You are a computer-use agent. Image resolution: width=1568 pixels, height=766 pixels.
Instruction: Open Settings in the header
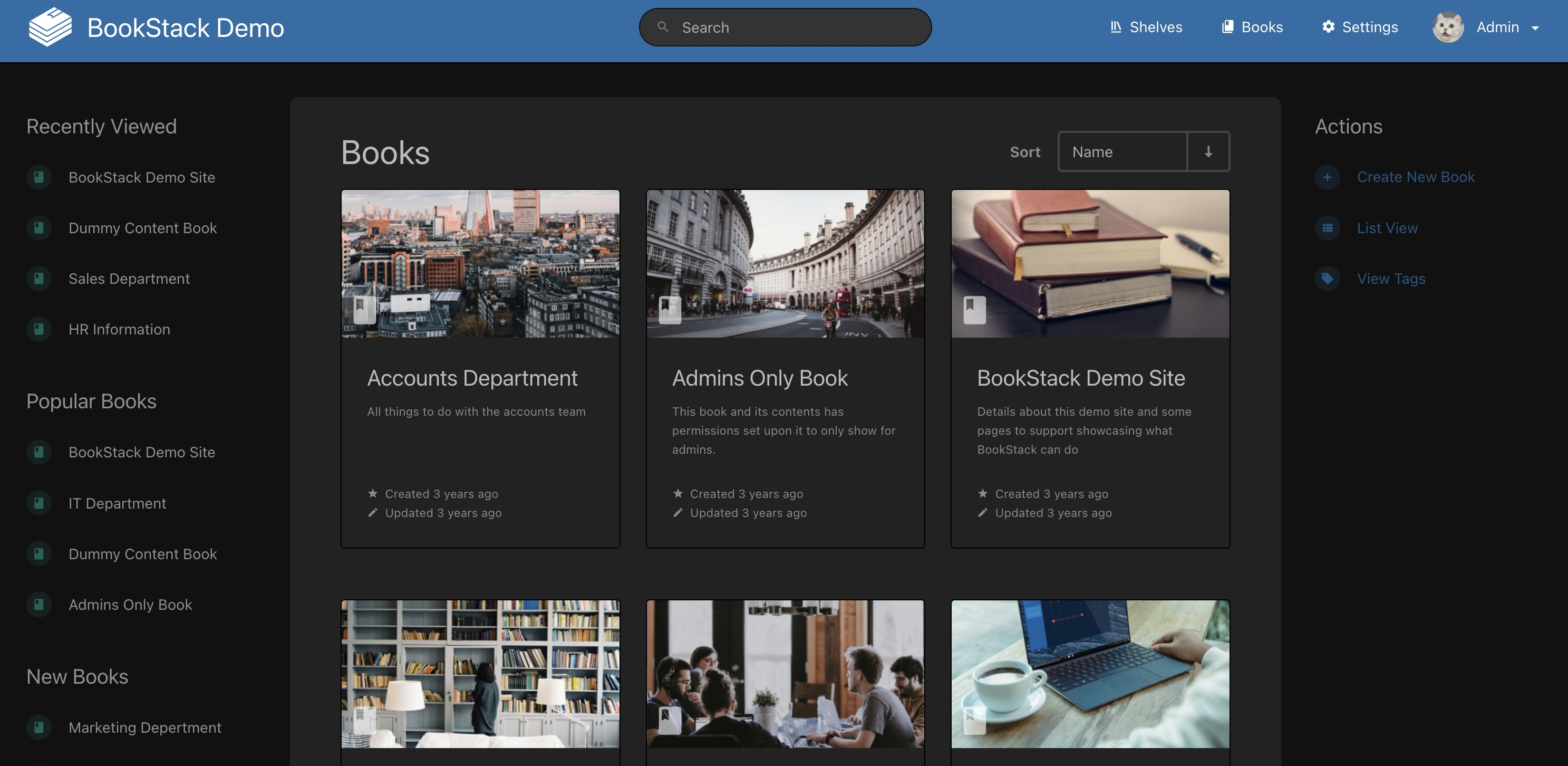[1360, 27]
